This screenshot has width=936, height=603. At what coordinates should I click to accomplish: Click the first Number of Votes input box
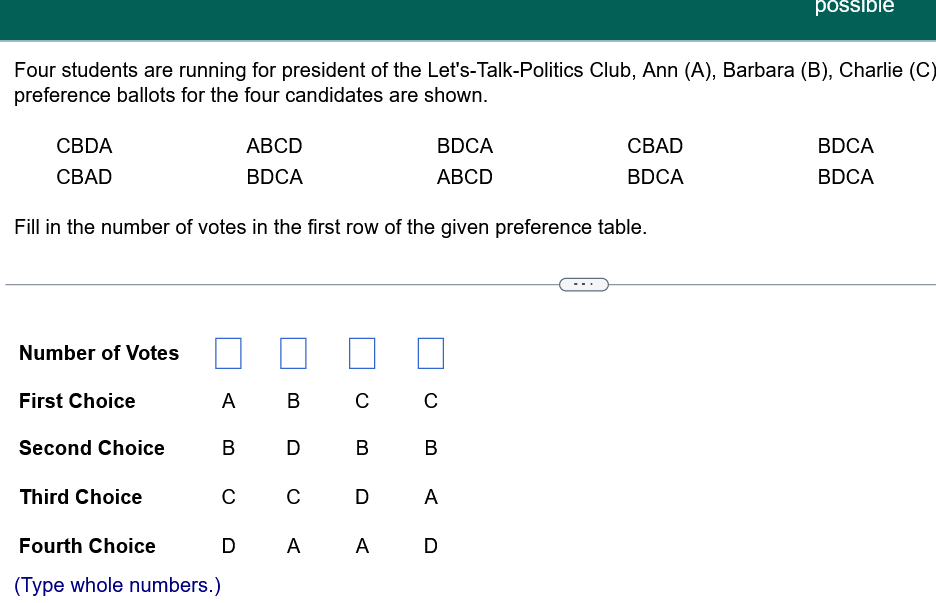228,353
